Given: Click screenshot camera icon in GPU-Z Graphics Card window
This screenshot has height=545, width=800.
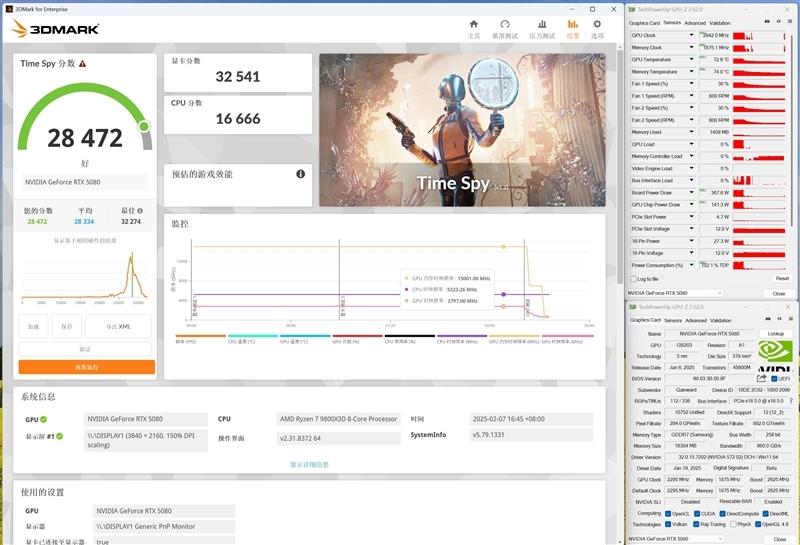Looking at the screenshot, I should (x=768, y=319).
